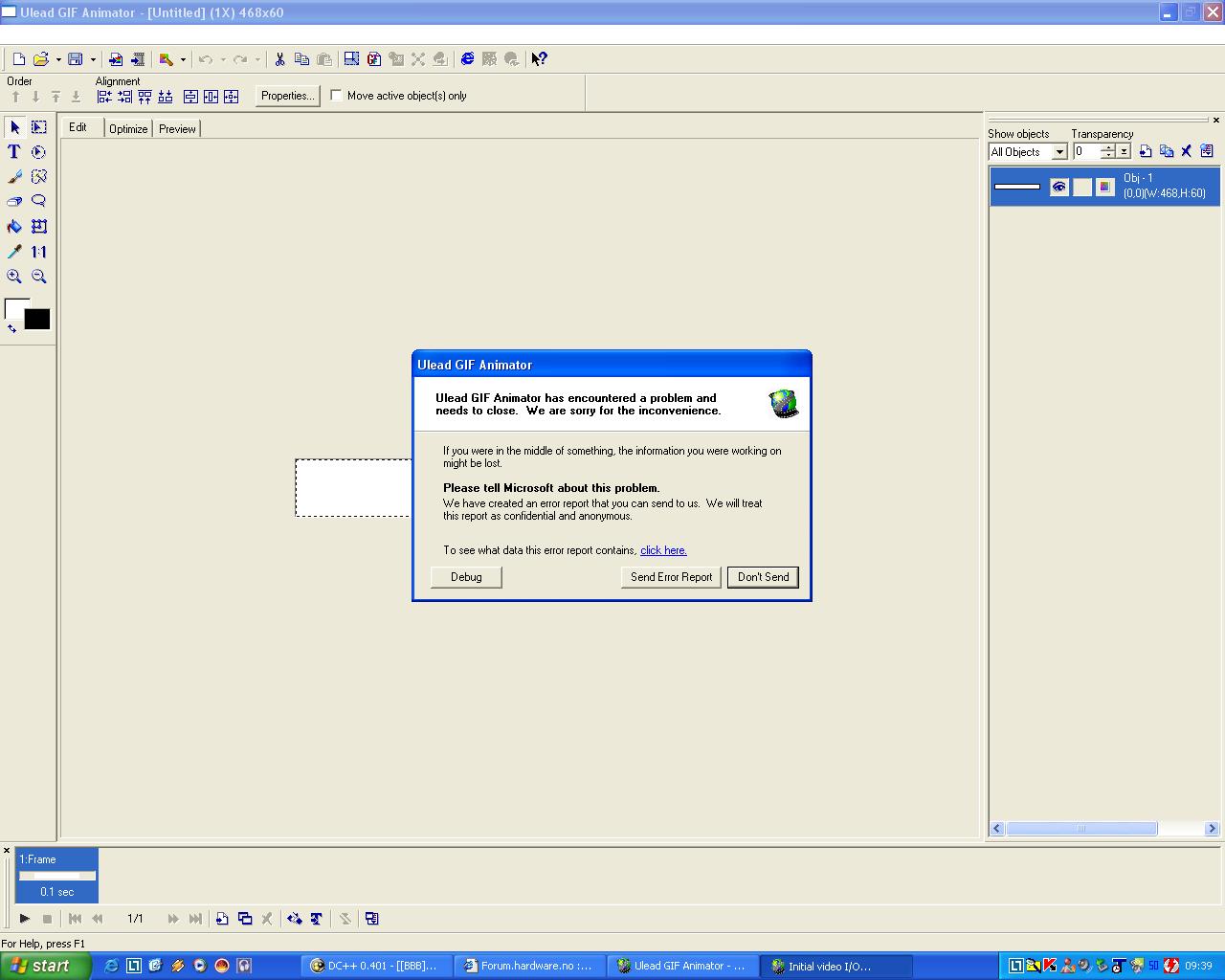Viewport: 1225px width, 980px height.
Task: Click the Duplicate object icon in object panel
Action: click(1167, 151)
